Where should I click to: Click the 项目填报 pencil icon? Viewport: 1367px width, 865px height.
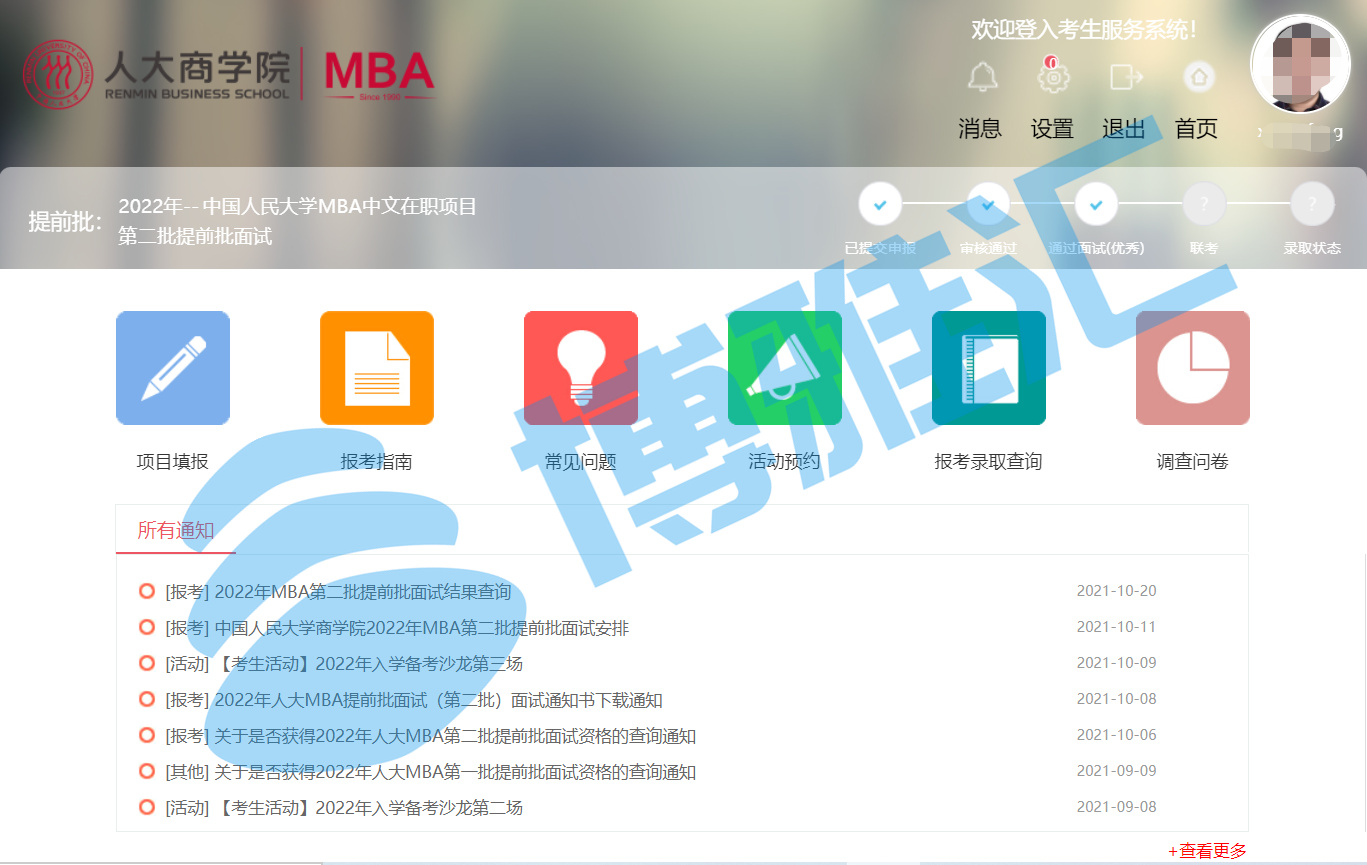tap(173, 368)
